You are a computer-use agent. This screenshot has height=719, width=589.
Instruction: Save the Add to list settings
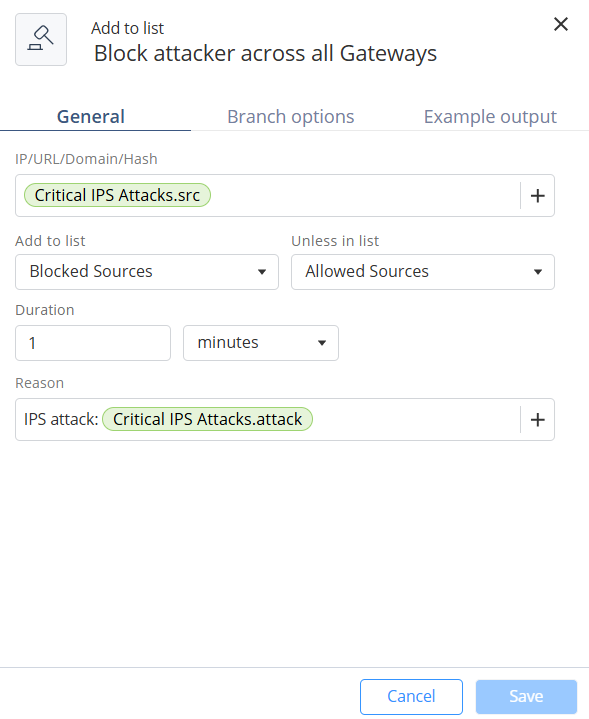tap(526, 697)
